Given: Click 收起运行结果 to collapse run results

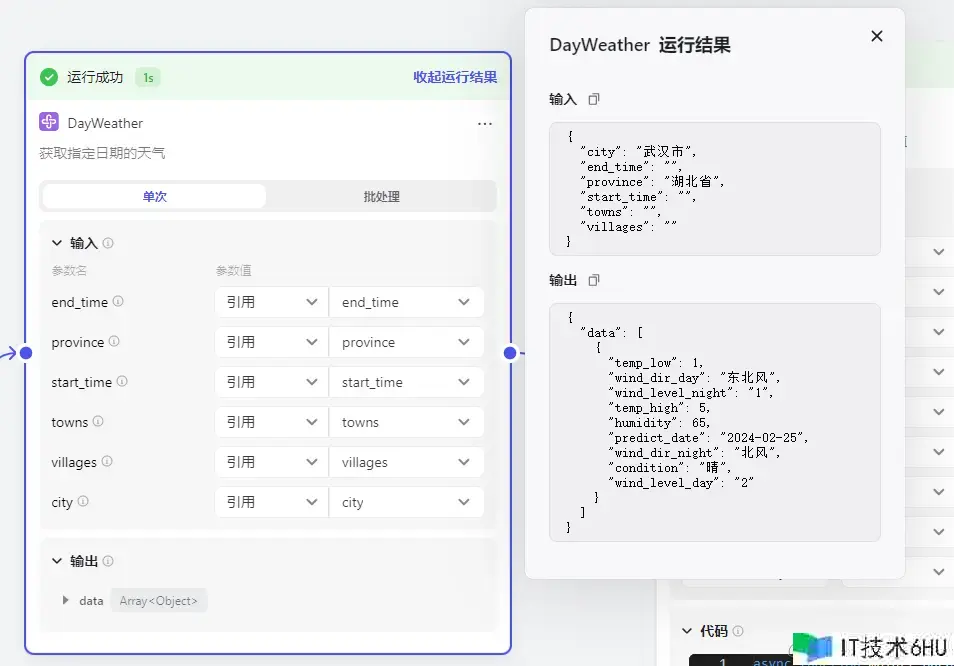Looking at the screenshot, I should pyautogui.click(x=455, y=77).
